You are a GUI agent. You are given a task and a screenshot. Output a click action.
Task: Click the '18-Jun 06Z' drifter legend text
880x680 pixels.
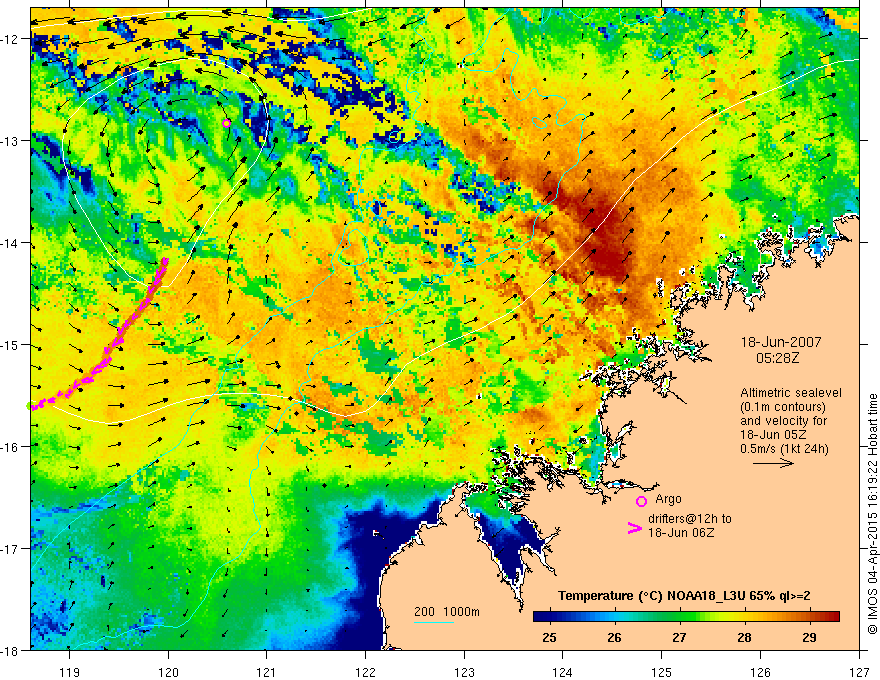click(x=681, y=532)
